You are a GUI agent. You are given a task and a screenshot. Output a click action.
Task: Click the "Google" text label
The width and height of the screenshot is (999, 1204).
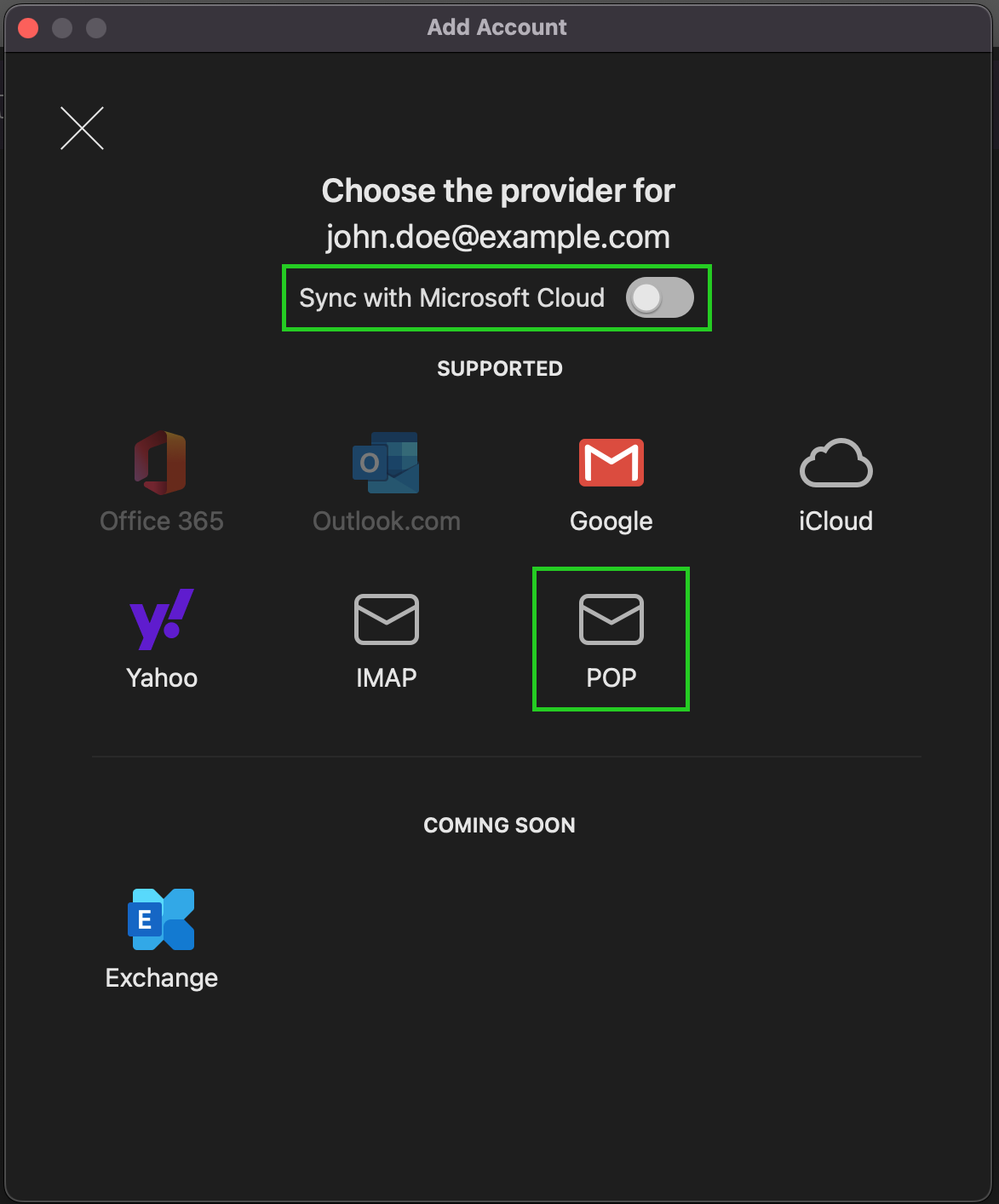[611, 521]
